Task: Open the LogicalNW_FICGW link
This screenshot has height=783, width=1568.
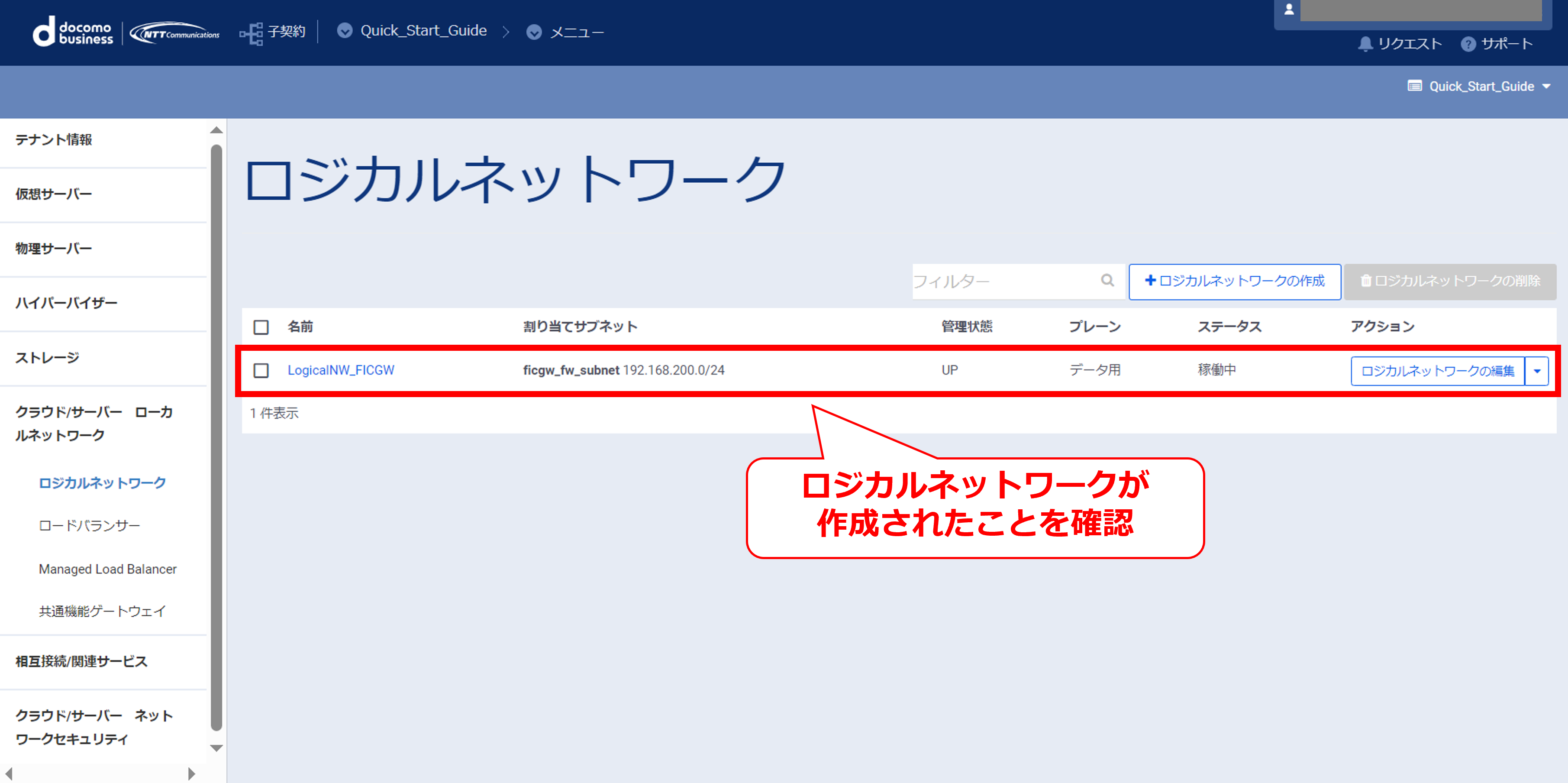Action: pos(341,370)
